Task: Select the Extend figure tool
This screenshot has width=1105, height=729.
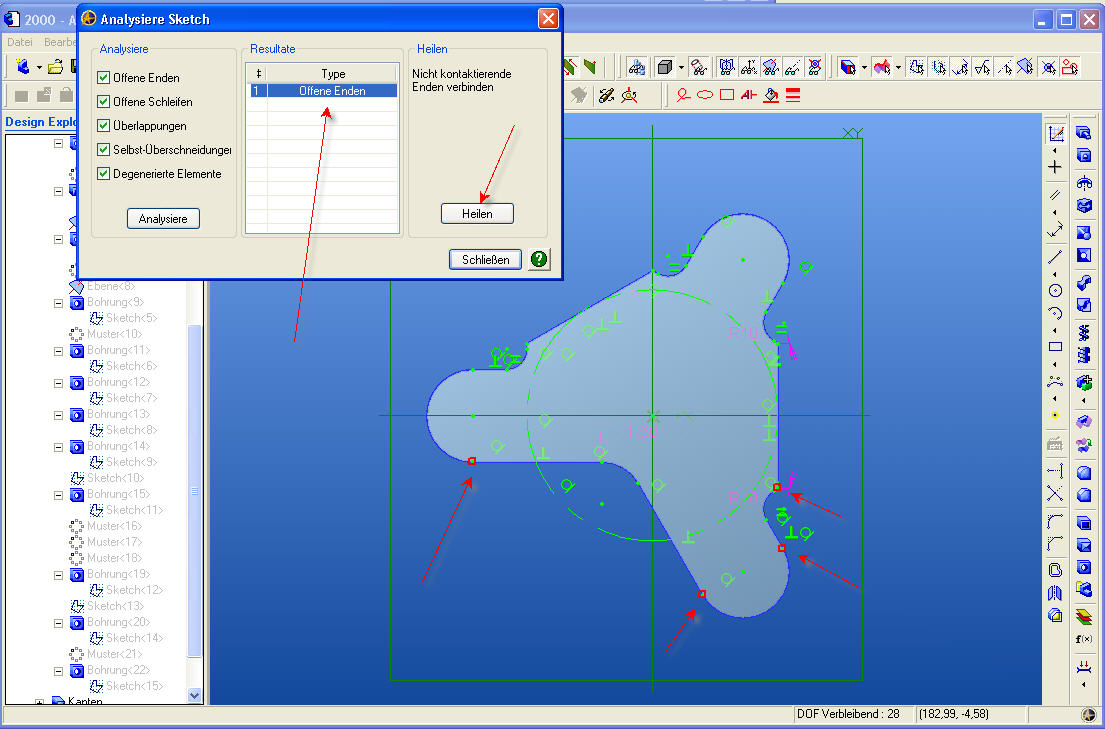Action: coord(1055,471)
